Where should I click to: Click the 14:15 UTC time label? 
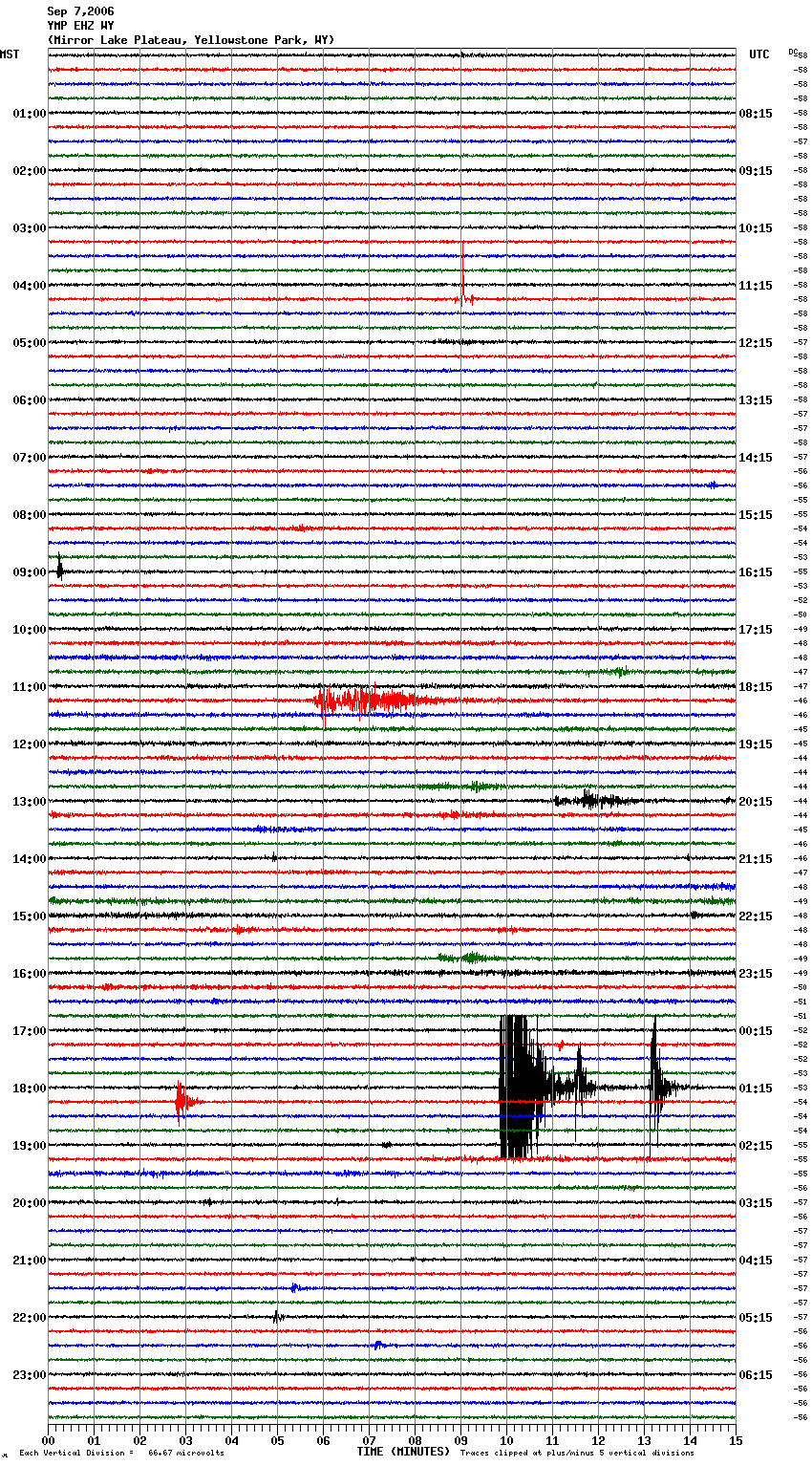(x=756, y=458)
